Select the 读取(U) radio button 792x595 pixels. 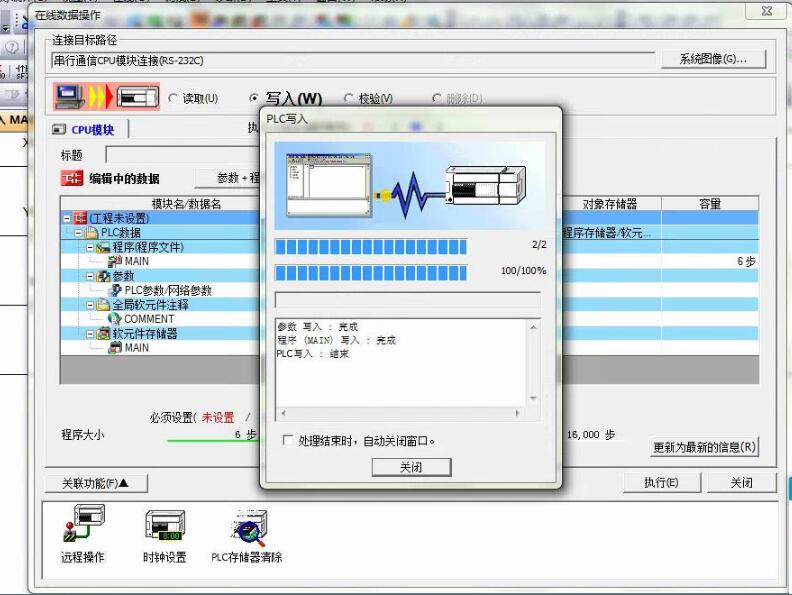tap(174, 99)
